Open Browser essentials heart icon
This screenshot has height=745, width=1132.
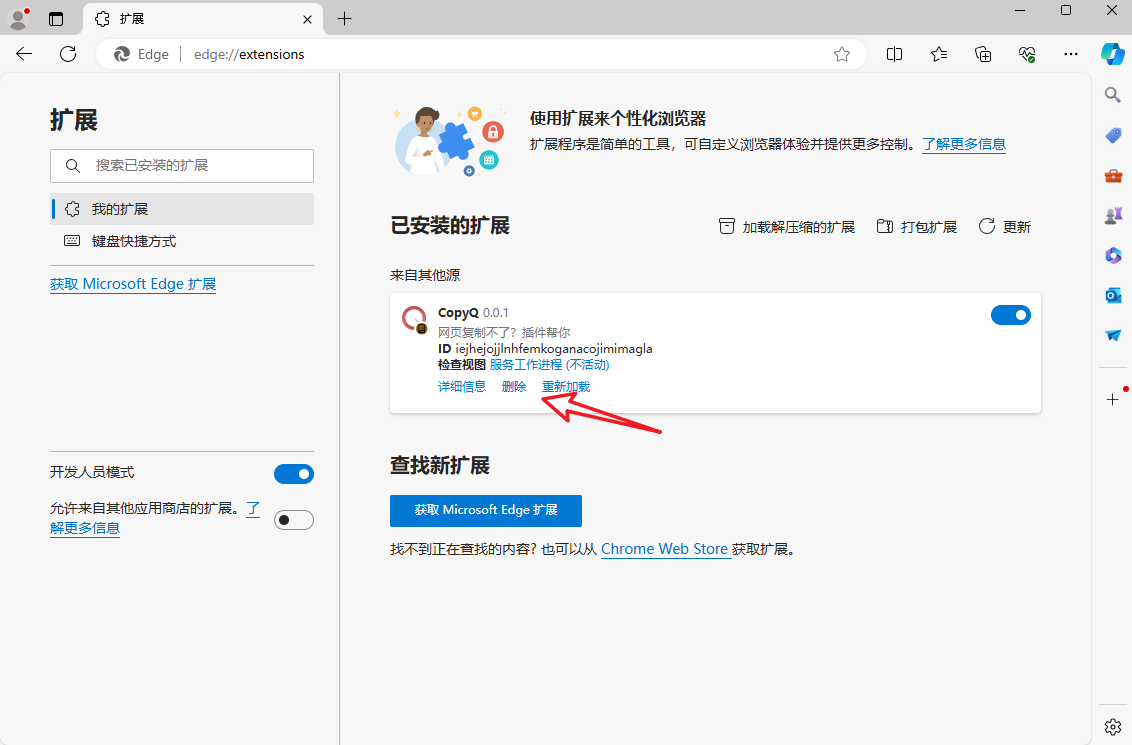tap(1027, 54)
